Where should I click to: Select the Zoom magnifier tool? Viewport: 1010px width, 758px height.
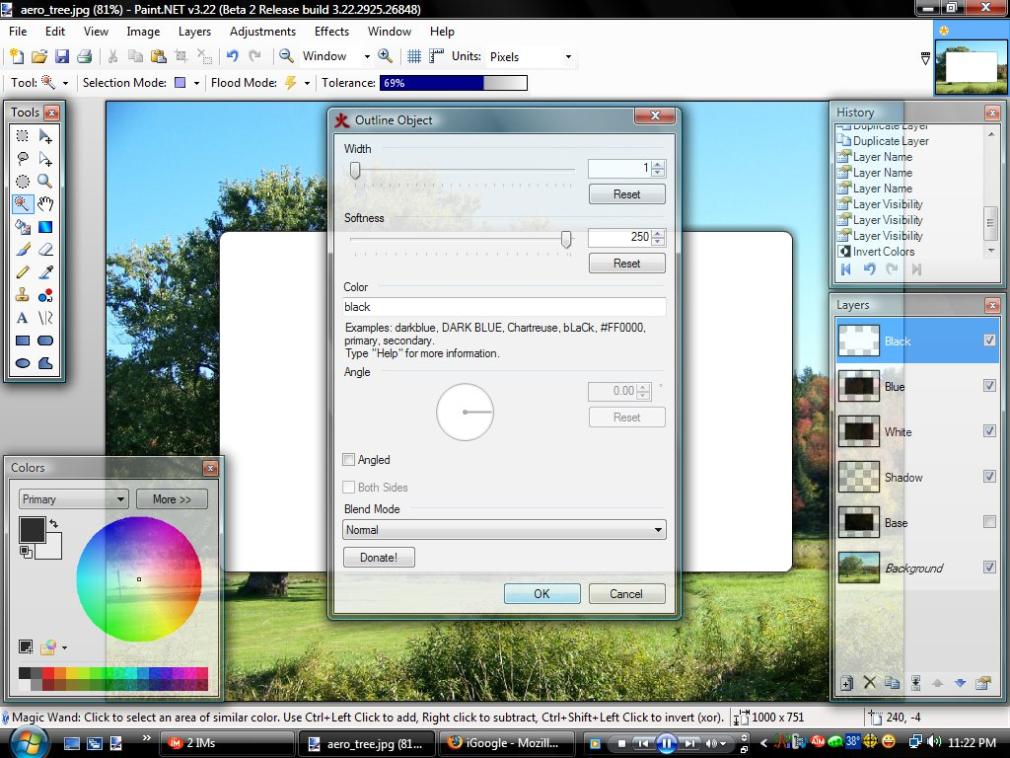point(45,181)
